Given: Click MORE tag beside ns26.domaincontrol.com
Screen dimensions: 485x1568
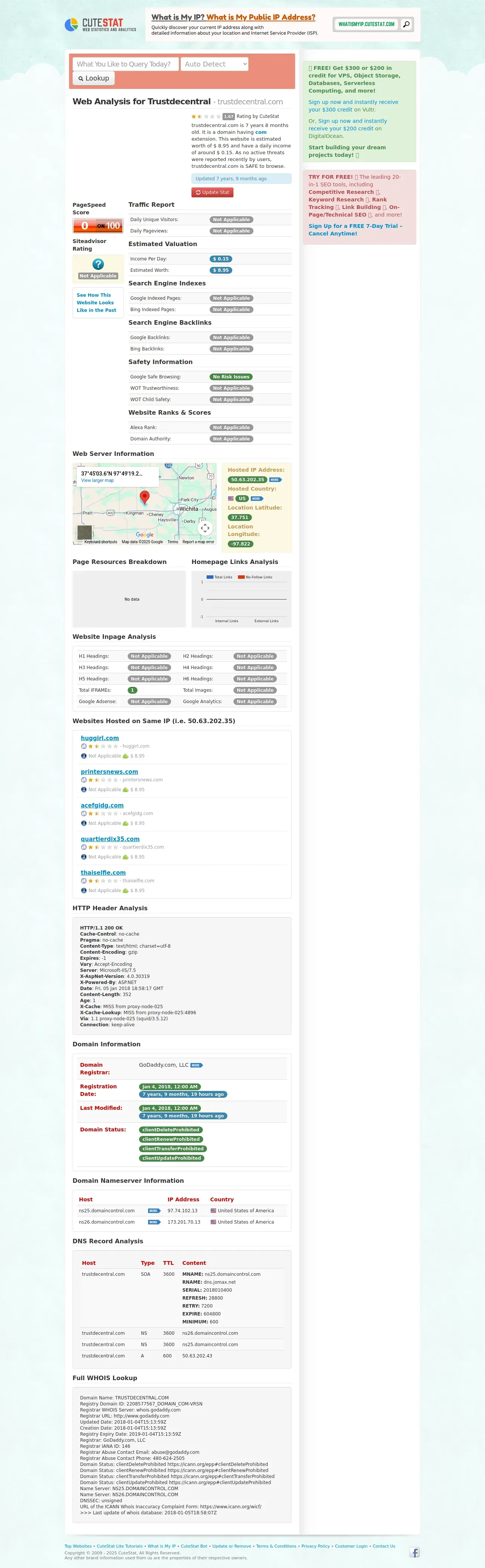Looking at the screenshot, I should pos(154,1222).
